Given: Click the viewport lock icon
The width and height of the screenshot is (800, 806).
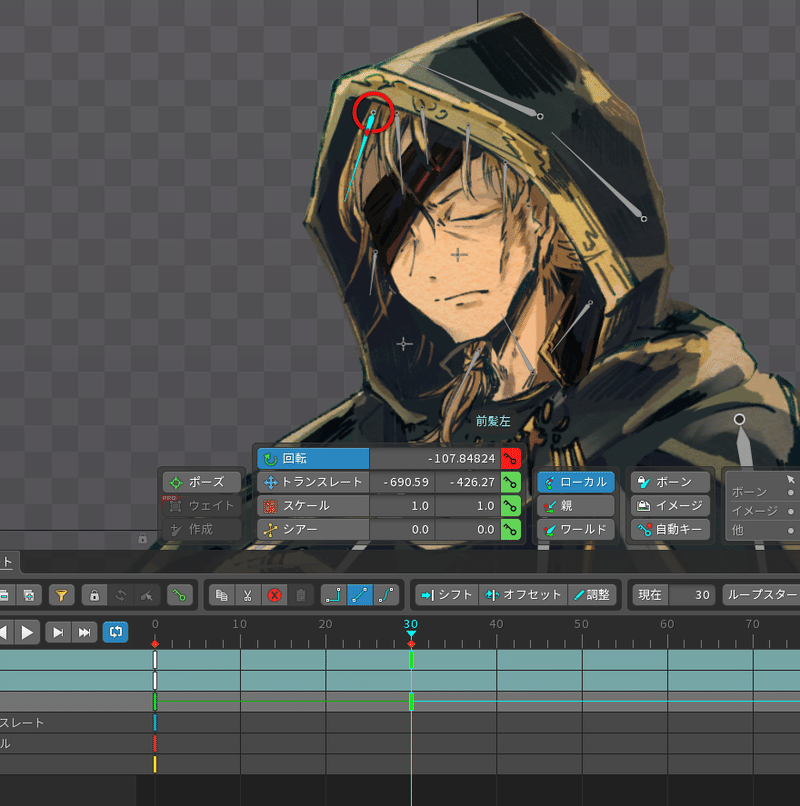Looking at the screenshot, I should pyautogui.click(x=142, y=538).
